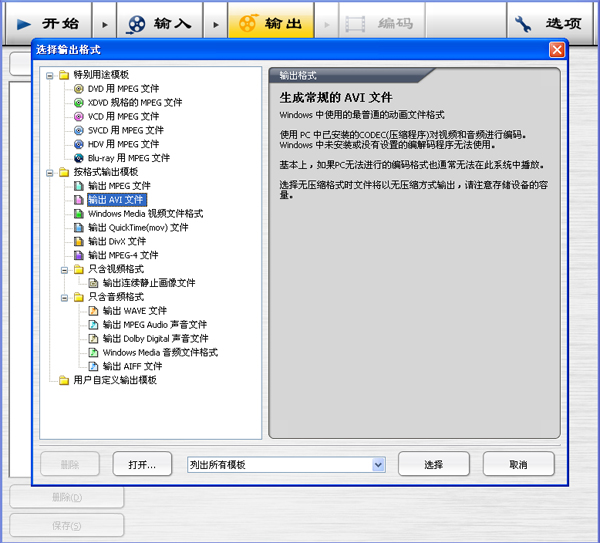Viewport: 600px width, 543px height.
Task: Collapse the 只含视频格式 tree node
Action: pos(64,271)
